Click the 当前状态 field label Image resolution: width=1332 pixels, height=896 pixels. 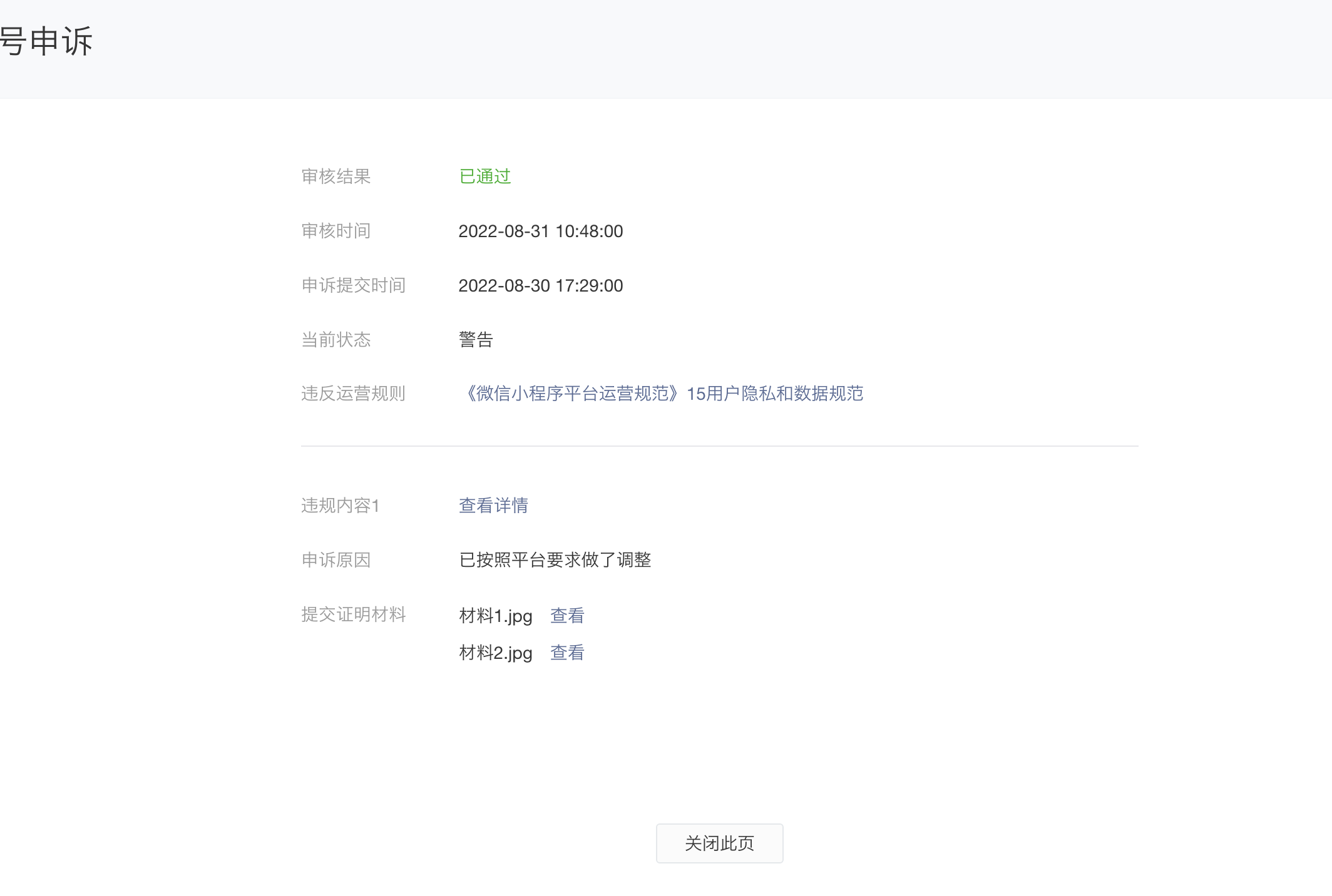click(x=336, y=340)
